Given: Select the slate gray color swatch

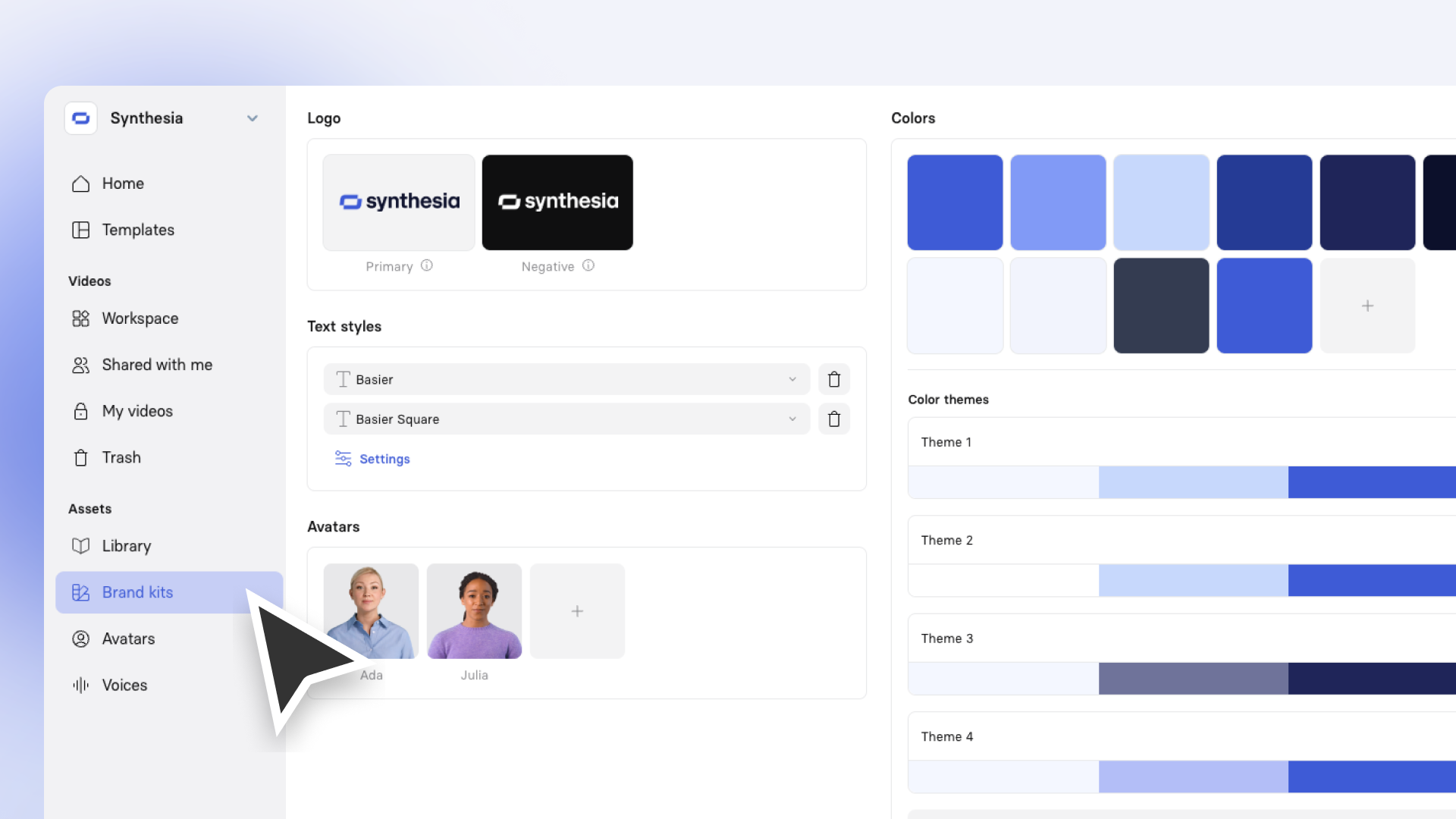Looking at the screenshot, I should tap(1161, 306).
